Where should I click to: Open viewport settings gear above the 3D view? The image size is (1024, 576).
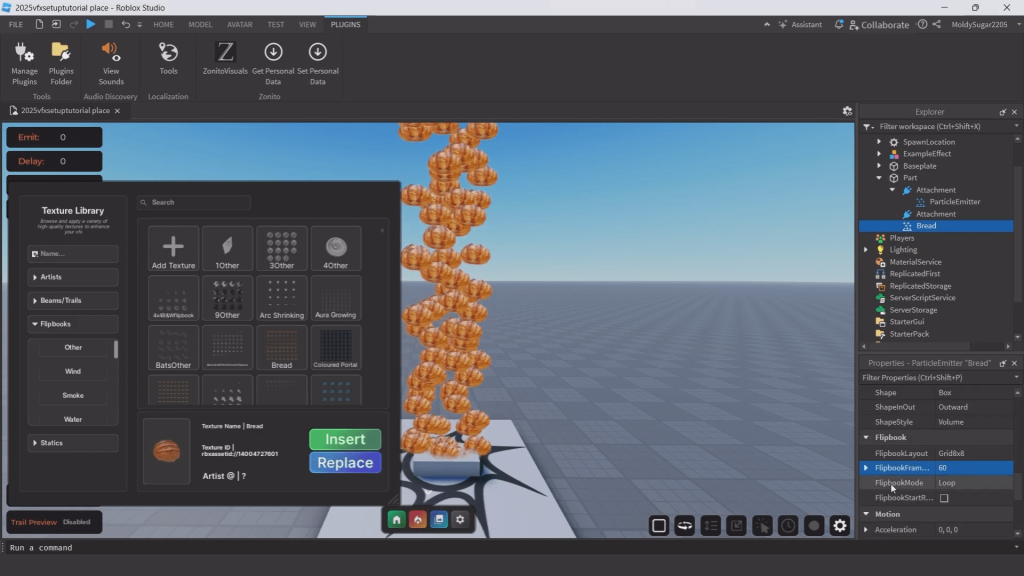tap(847, 111)
